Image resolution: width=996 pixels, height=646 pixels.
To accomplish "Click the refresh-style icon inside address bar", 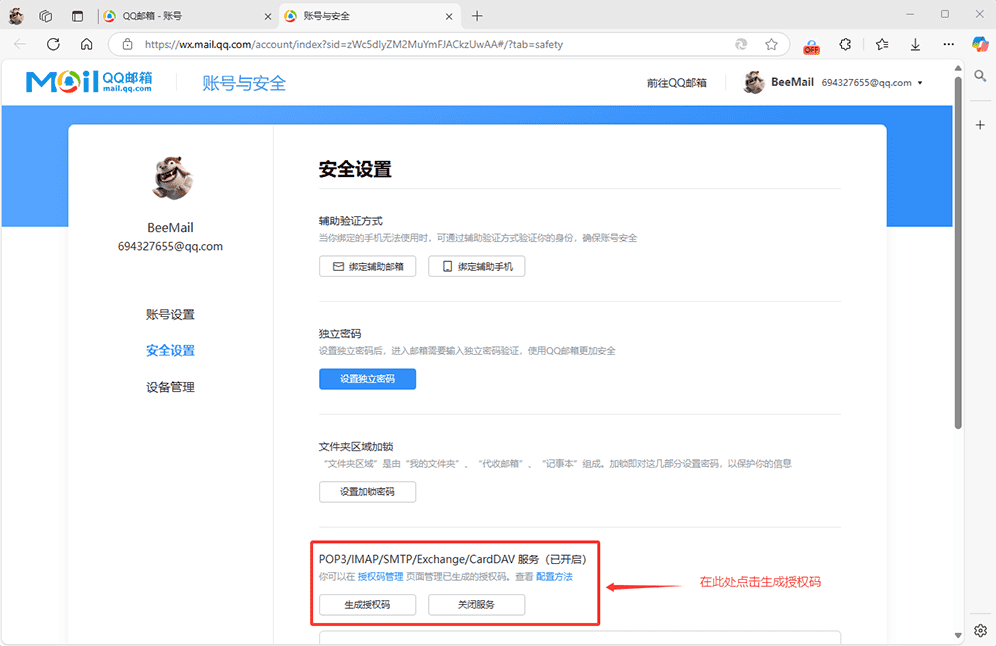I will (x=741, y=44).
